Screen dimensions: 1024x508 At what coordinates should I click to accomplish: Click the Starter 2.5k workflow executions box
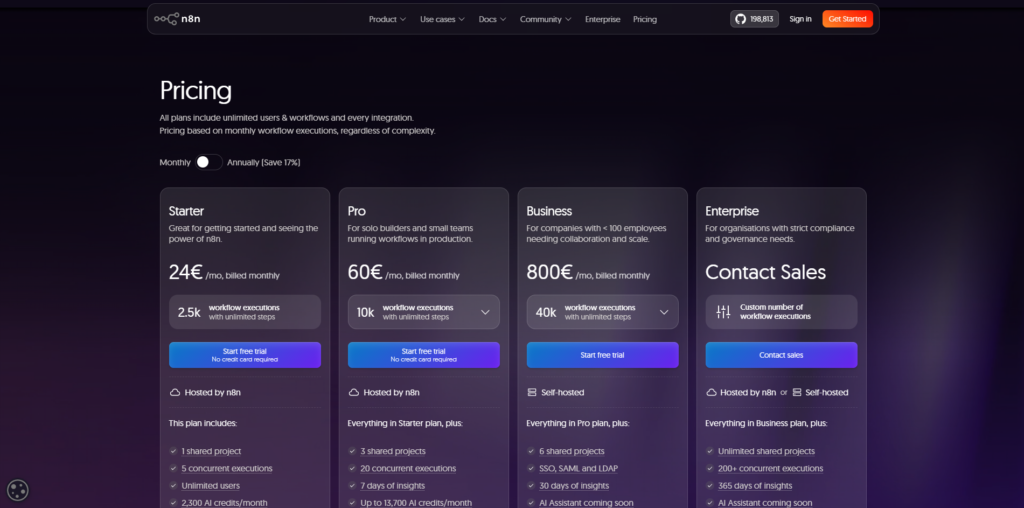(x=245, y=312)
